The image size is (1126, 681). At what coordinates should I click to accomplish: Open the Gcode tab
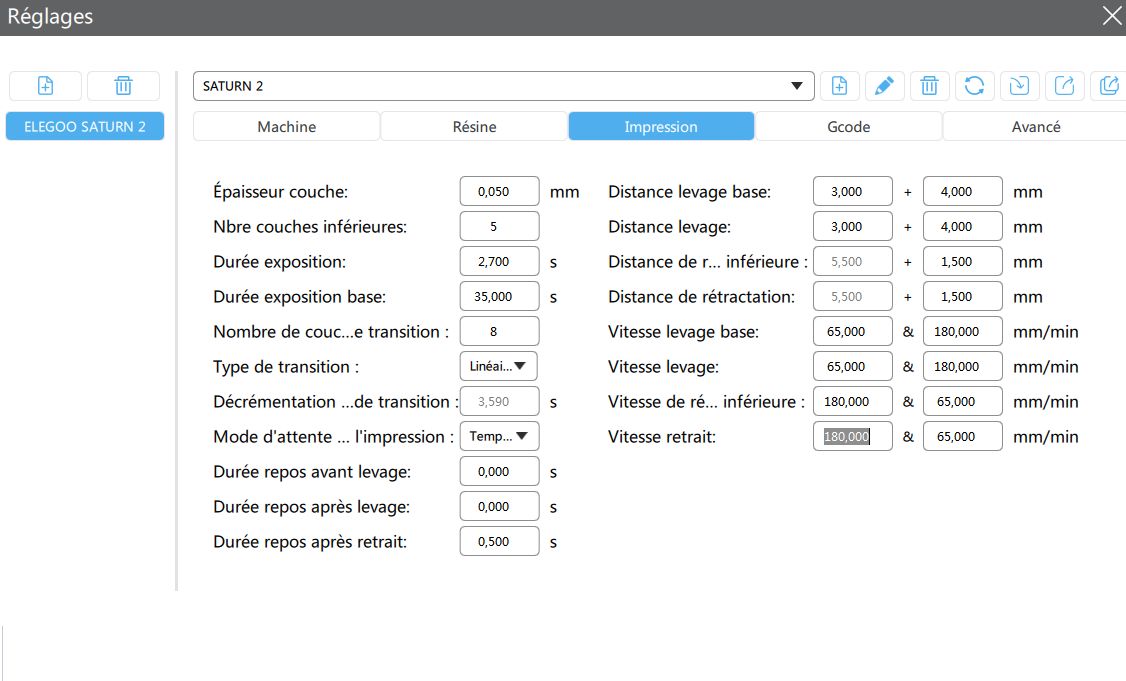coord(848,127)
